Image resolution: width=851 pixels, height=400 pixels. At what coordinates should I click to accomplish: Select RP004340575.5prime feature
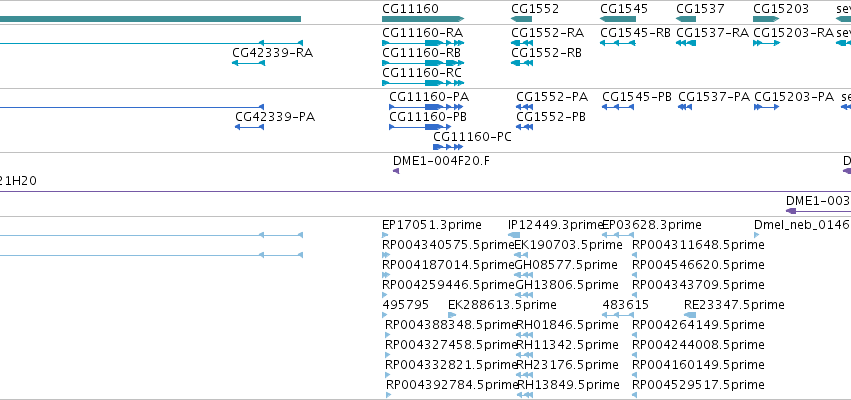pyautogui.click(x=448, y=245)
